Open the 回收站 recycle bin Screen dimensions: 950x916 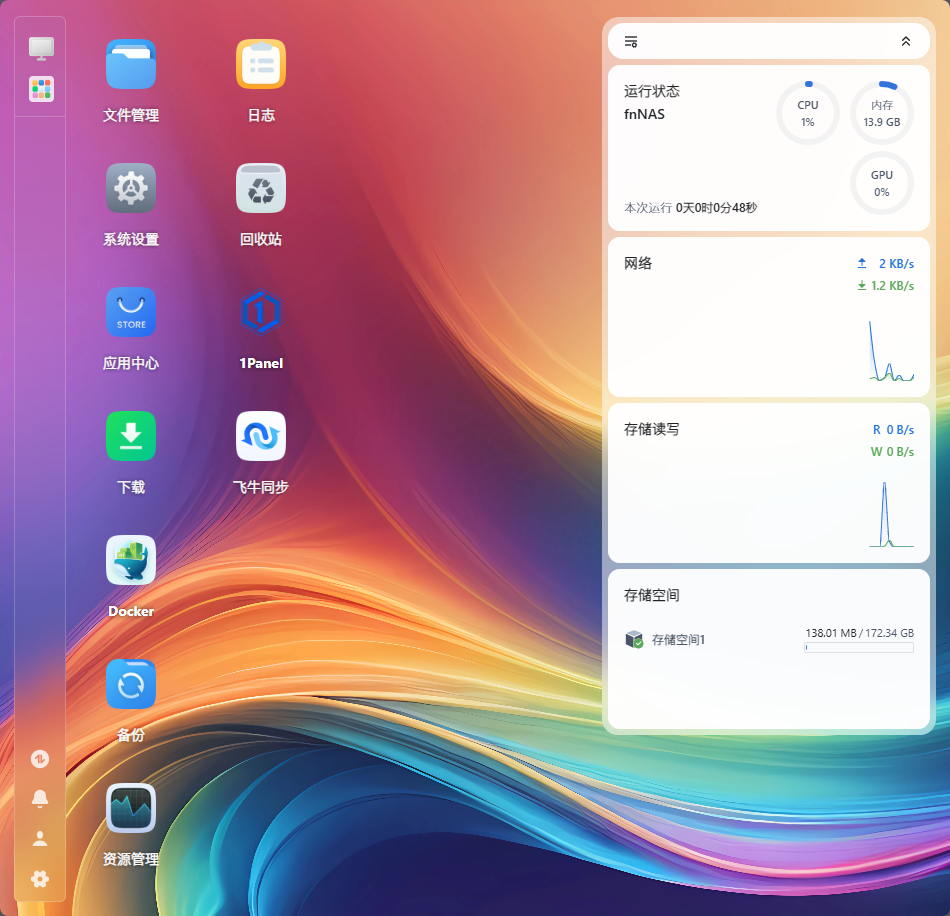click(261, 188)
